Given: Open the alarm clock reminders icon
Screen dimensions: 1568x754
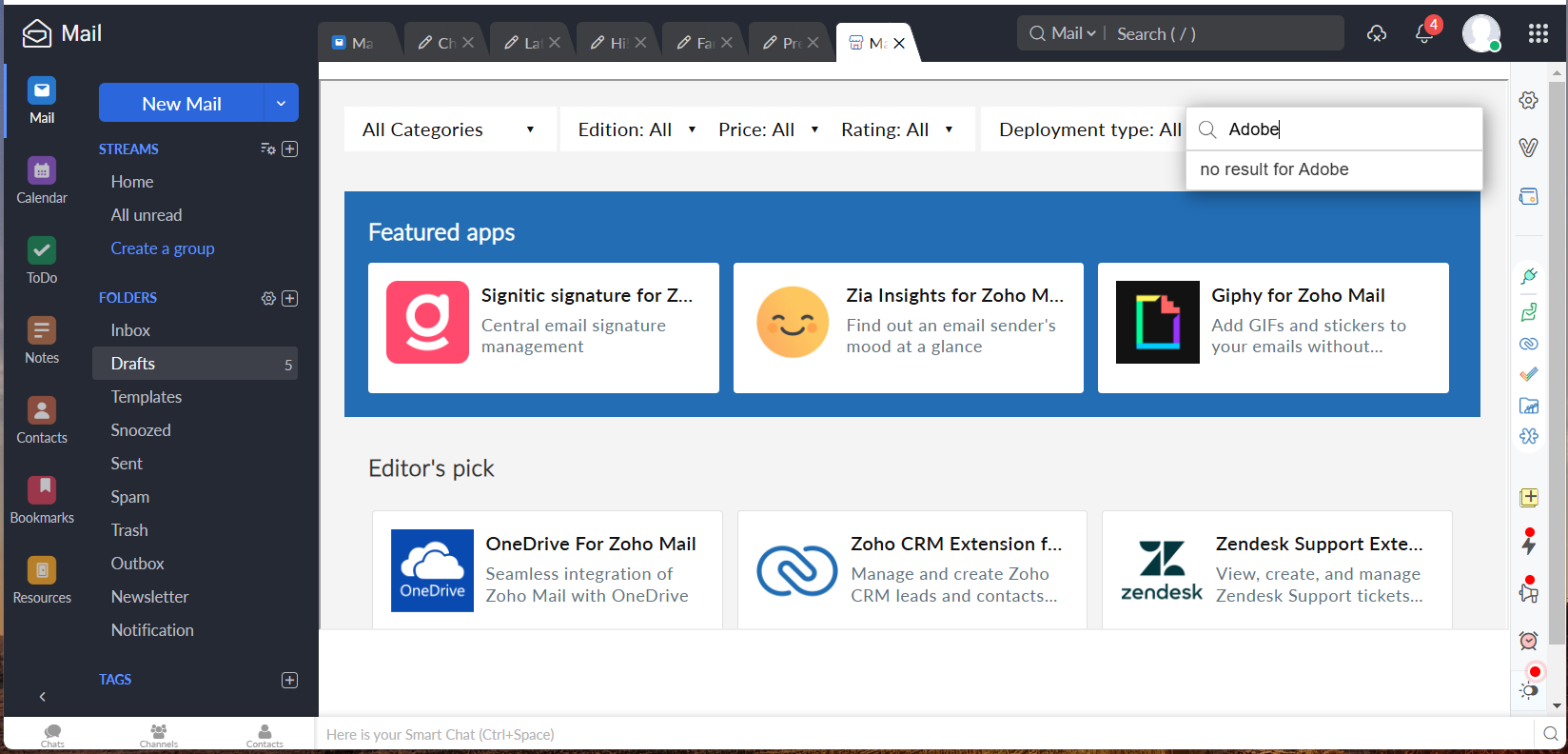Looking at the screenshot, I should click(x=1529, y=641).
